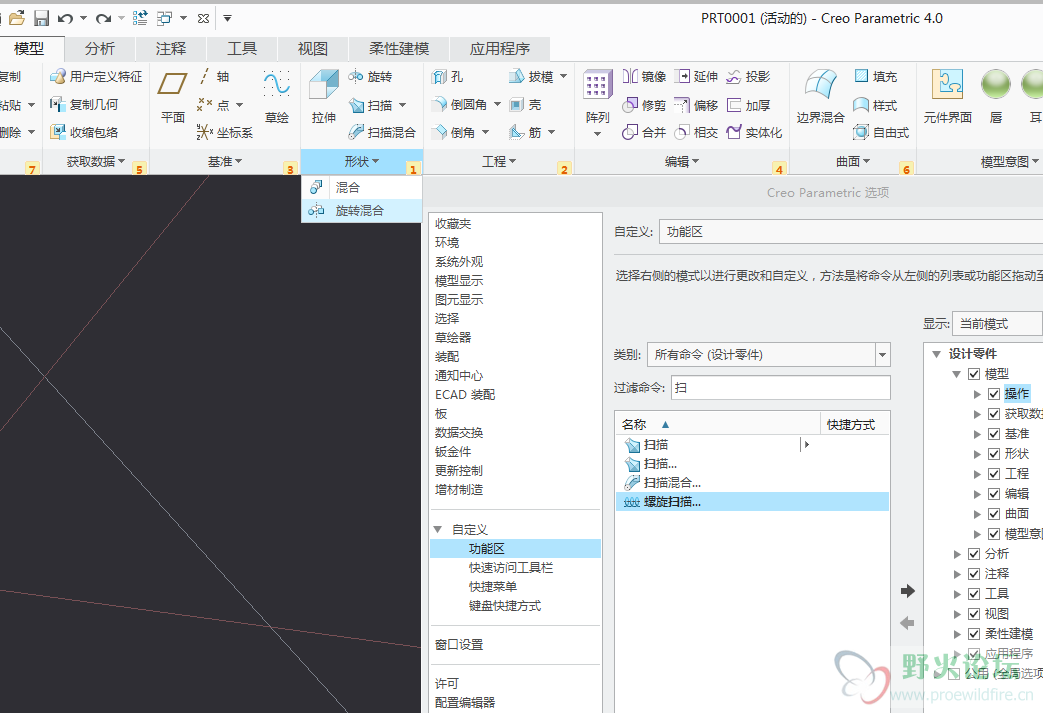The height and width of the screenshot is (713, 1043).
Task: Open the 扫描 ribbon dropdown arrow
Action: click(402, 105)
